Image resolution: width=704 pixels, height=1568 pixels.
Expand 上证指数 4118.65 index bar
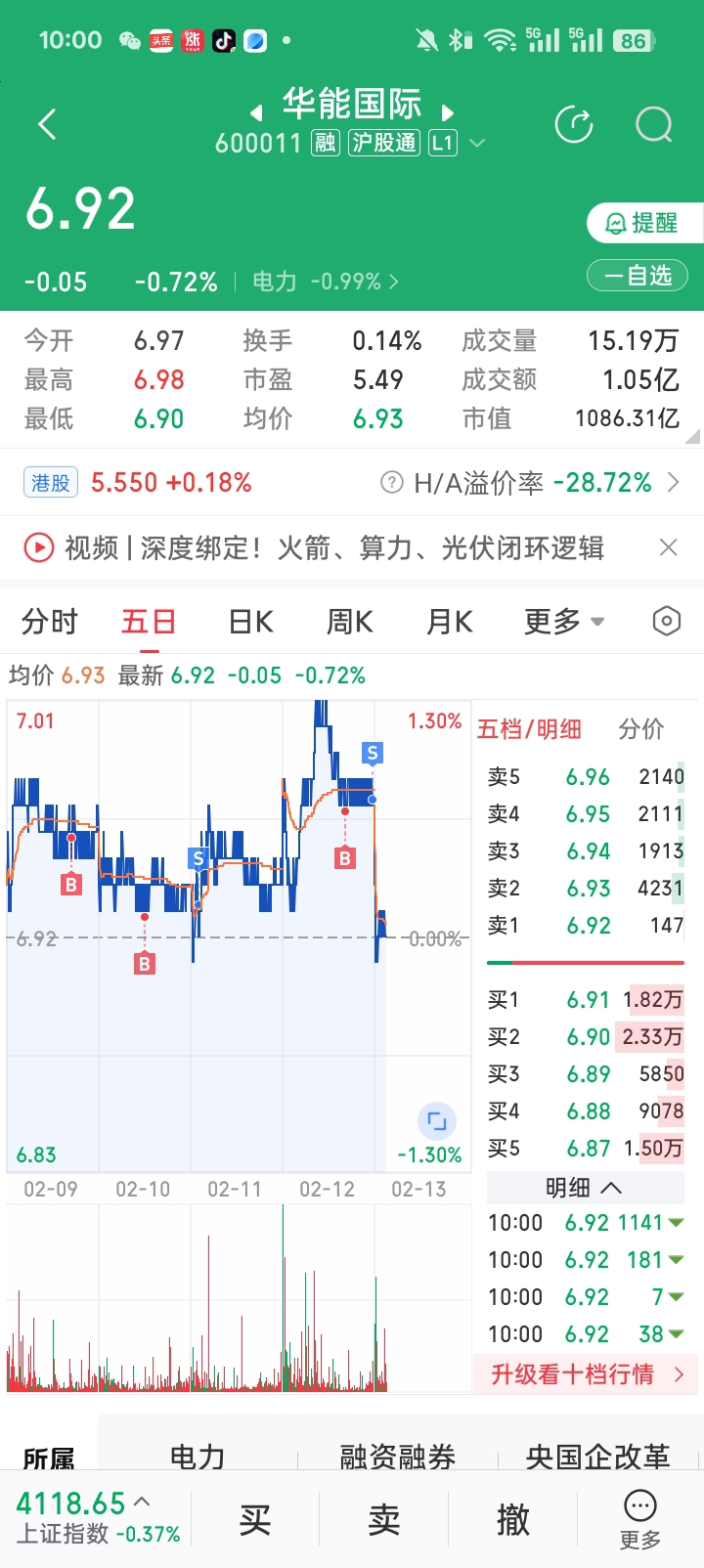coord(98,1518)
